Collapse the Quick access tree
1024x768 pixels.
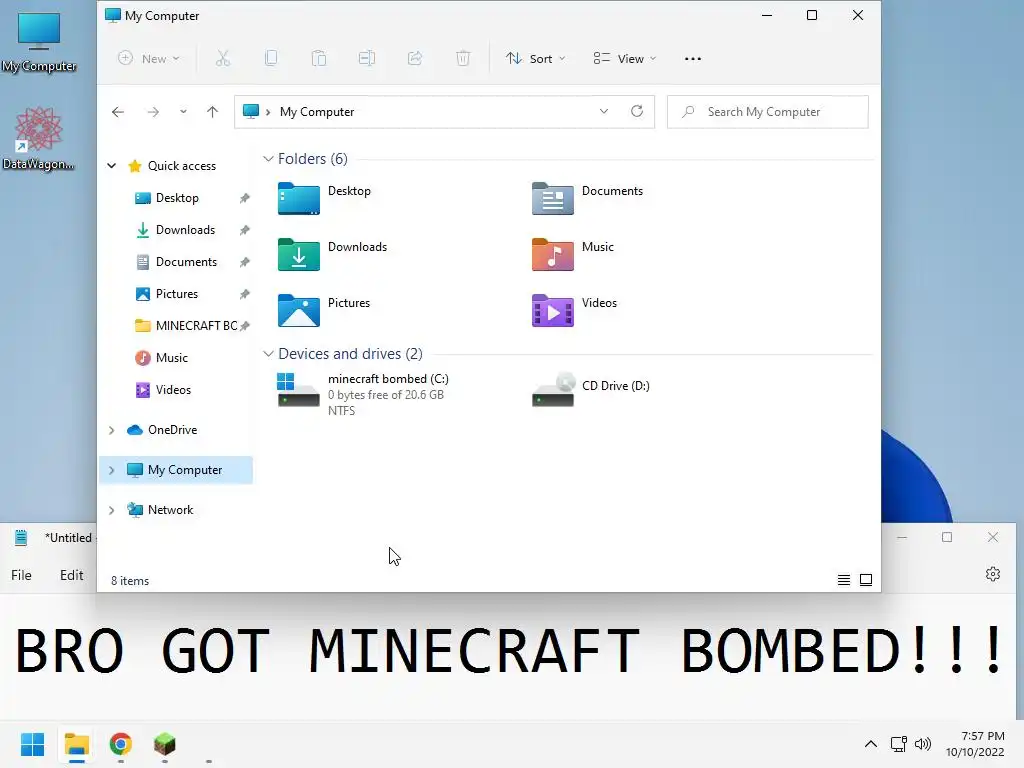pyautogui.click(x=112, y=166)
